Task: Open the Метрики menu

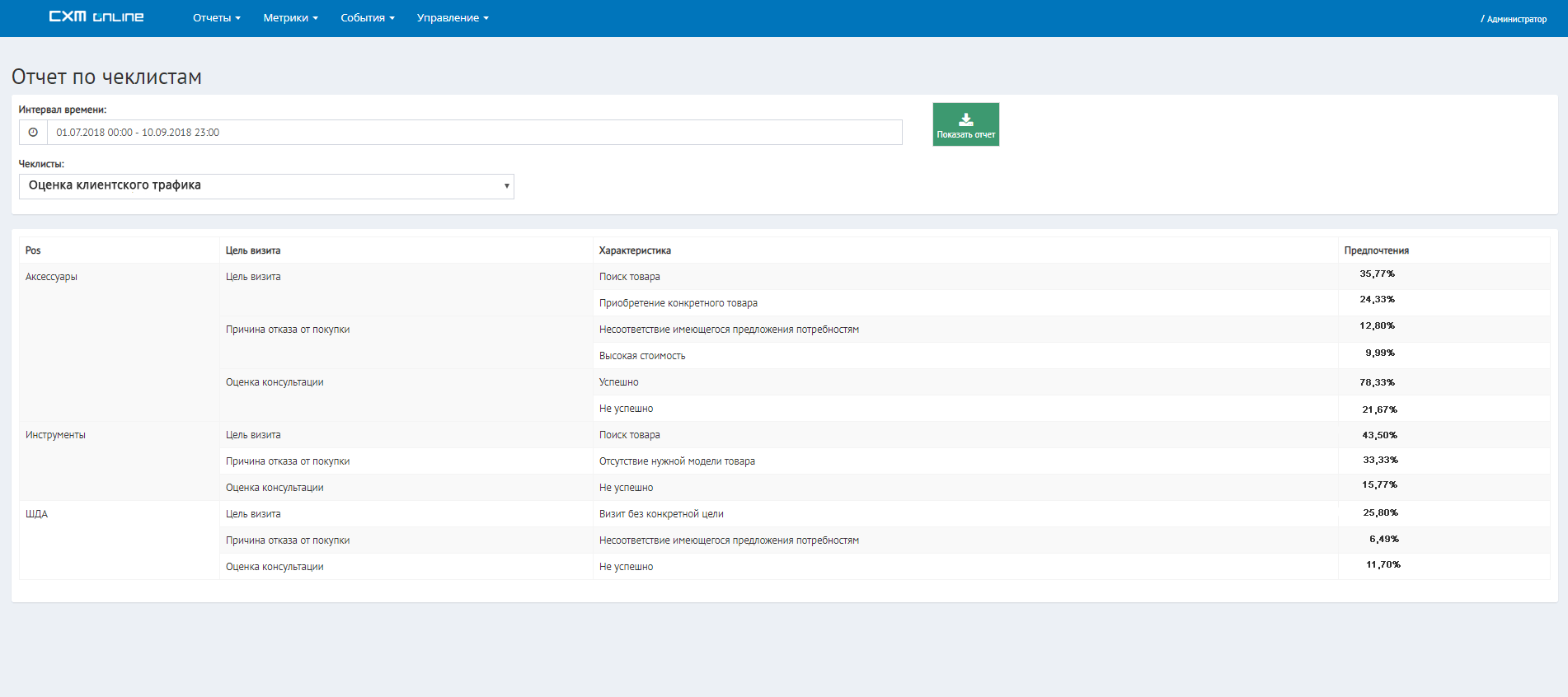Action: (x=290, y=18)
